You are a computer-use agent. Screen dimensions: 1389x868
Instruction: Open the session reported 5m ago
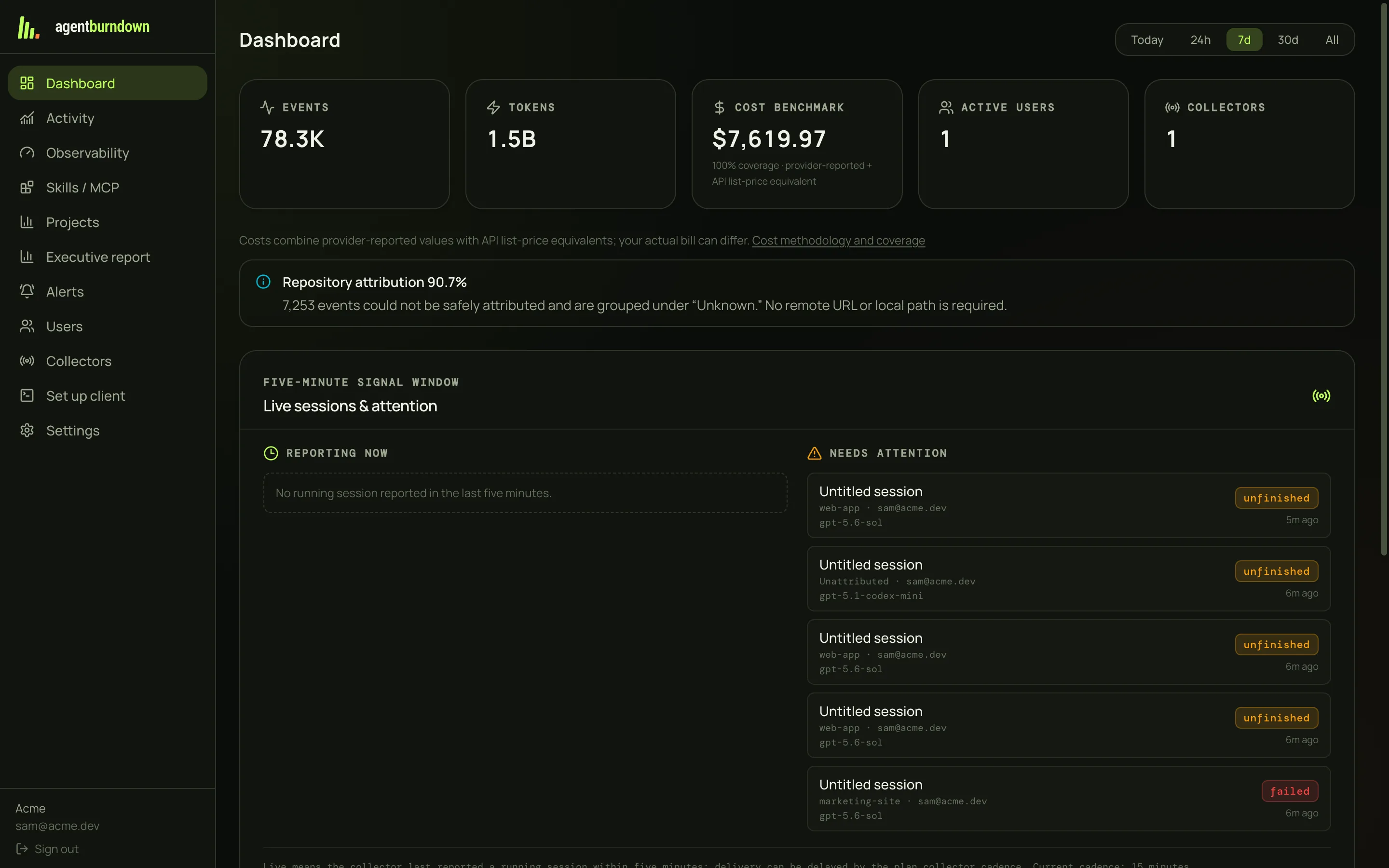click(1069, 505)
